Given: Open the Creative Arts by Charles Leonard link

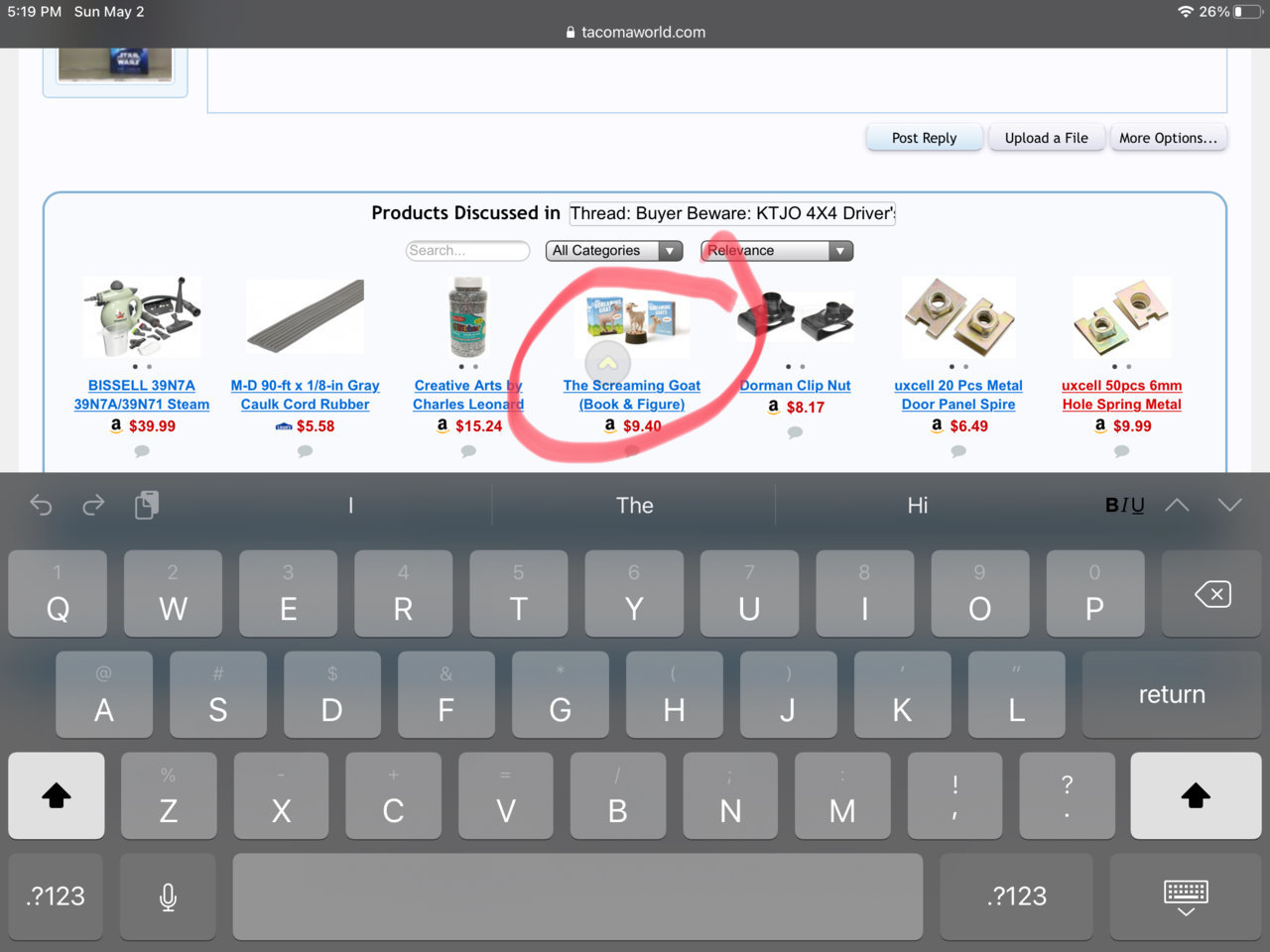Looking at the screenshot, I should 468,395.
